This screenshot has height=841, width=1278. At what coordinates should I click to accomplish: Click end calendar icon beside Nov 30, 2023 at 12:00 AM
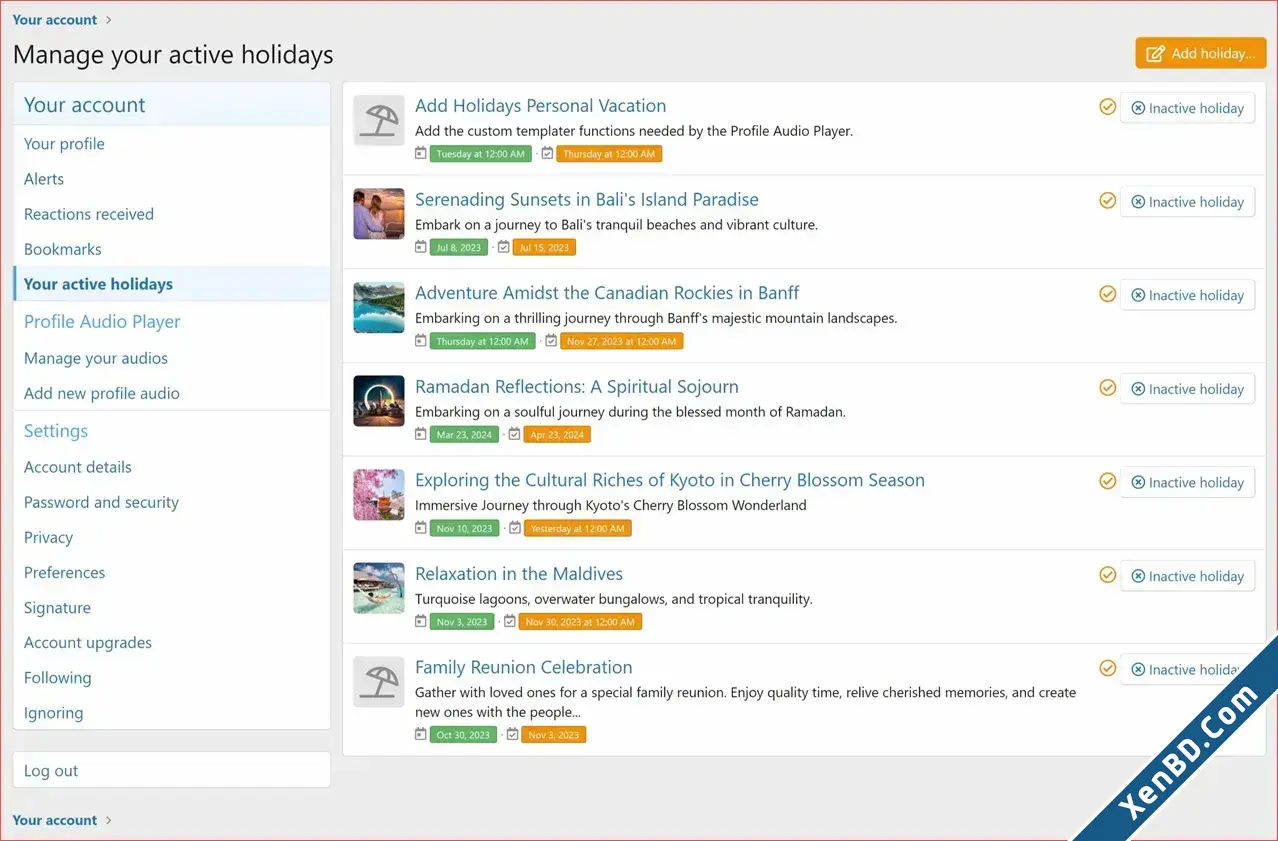tap(510, 621)
